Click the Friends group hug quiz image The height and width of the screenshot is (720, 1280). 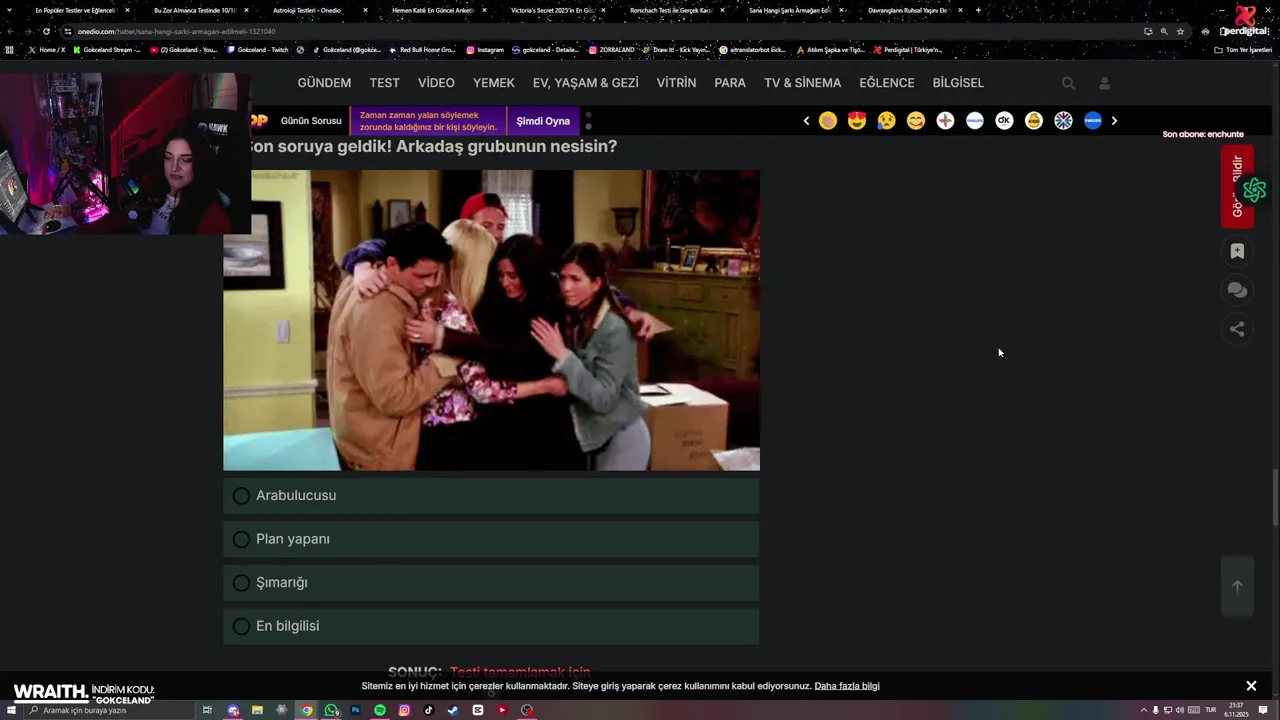tap(491, 320)
